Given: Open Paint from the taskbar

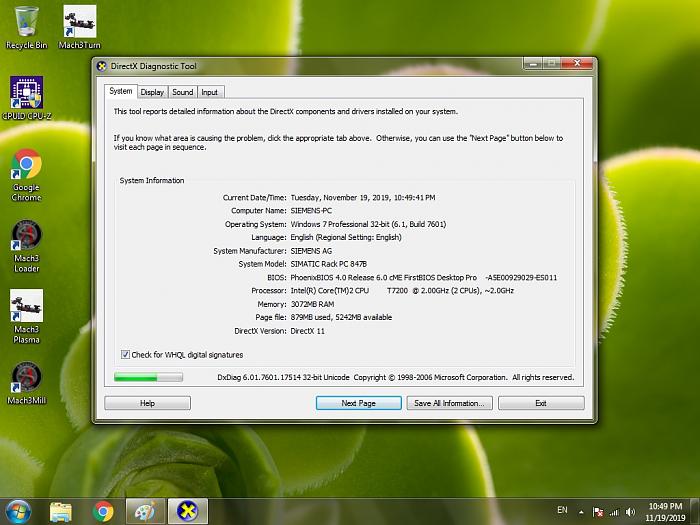Looking at the screenshot, I should click(146, 512).
